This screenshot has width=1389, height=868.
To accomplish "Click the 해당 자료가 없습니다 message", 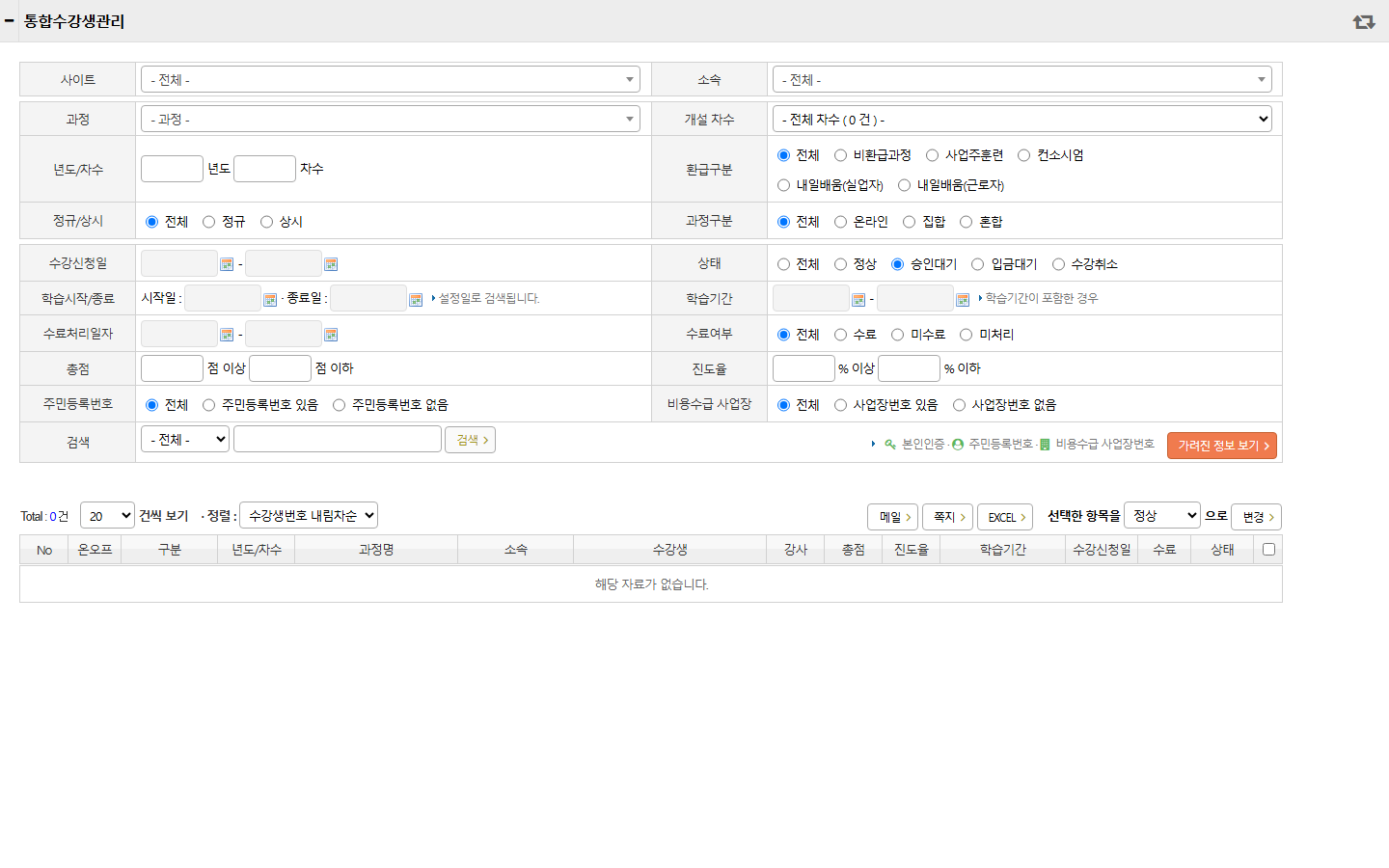I will (x=651, y=584).
